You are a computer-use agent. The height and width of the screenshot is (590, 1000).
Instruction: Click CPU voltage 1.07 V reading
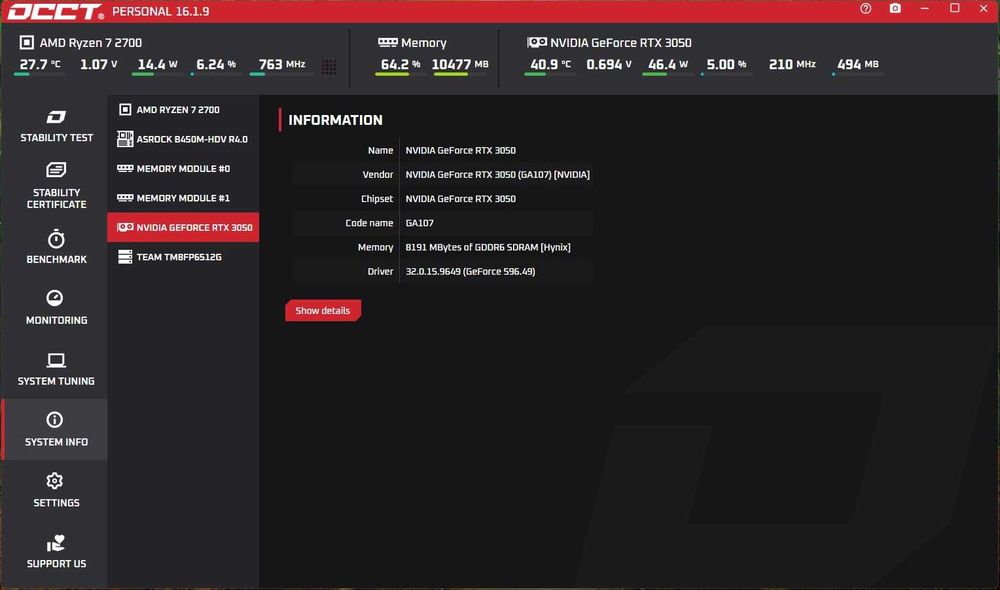[98, 64]
